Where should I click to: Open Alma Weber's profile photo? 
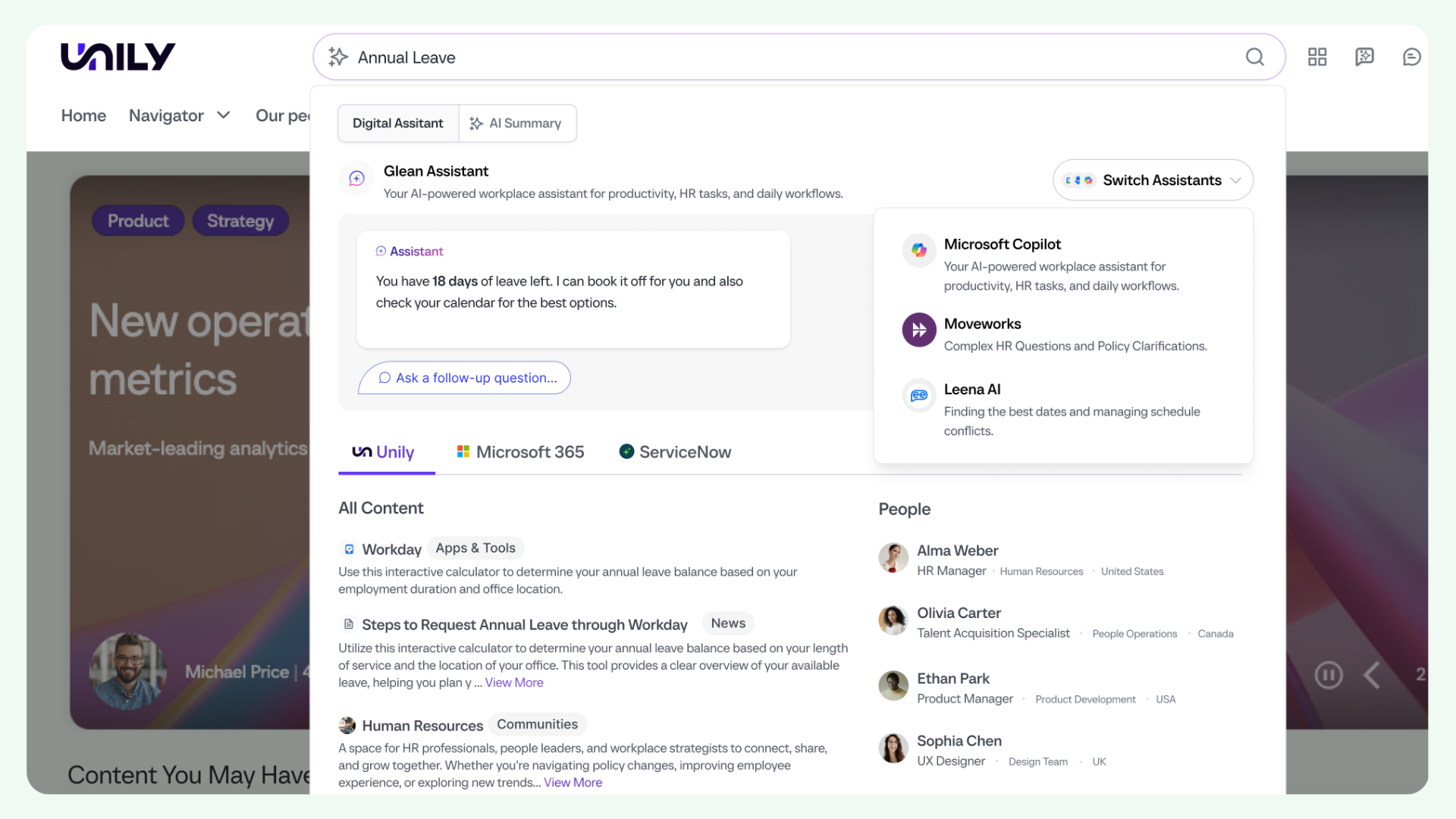(x=893, y=558)
